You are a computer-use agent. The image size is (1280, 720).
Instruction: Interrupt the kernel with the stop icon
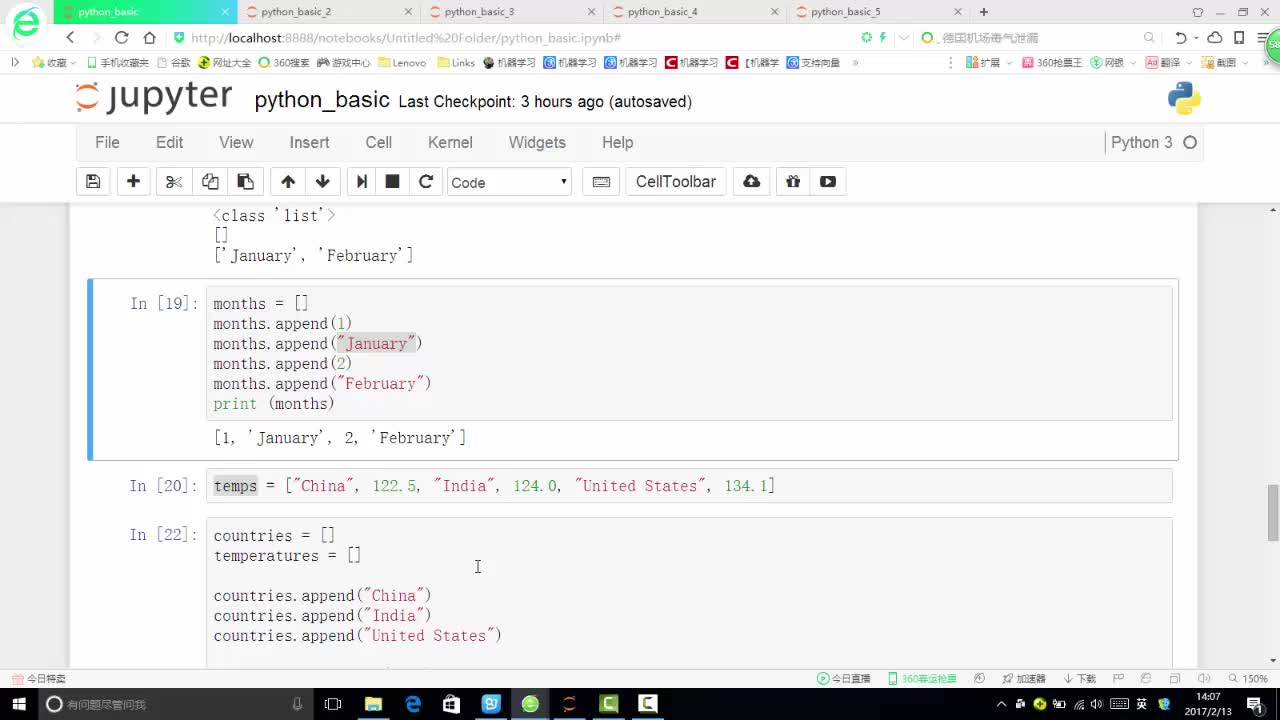393,182
